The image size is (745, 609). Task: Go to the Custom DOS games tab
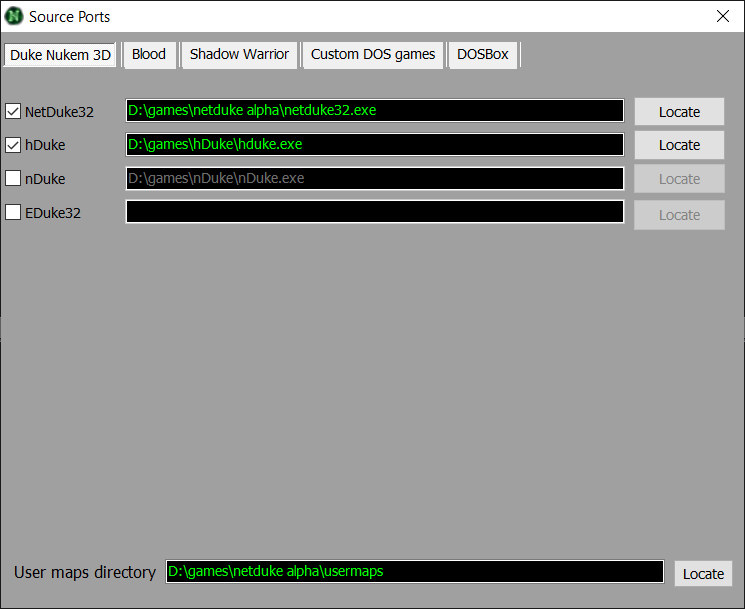(x=373, y=55)
